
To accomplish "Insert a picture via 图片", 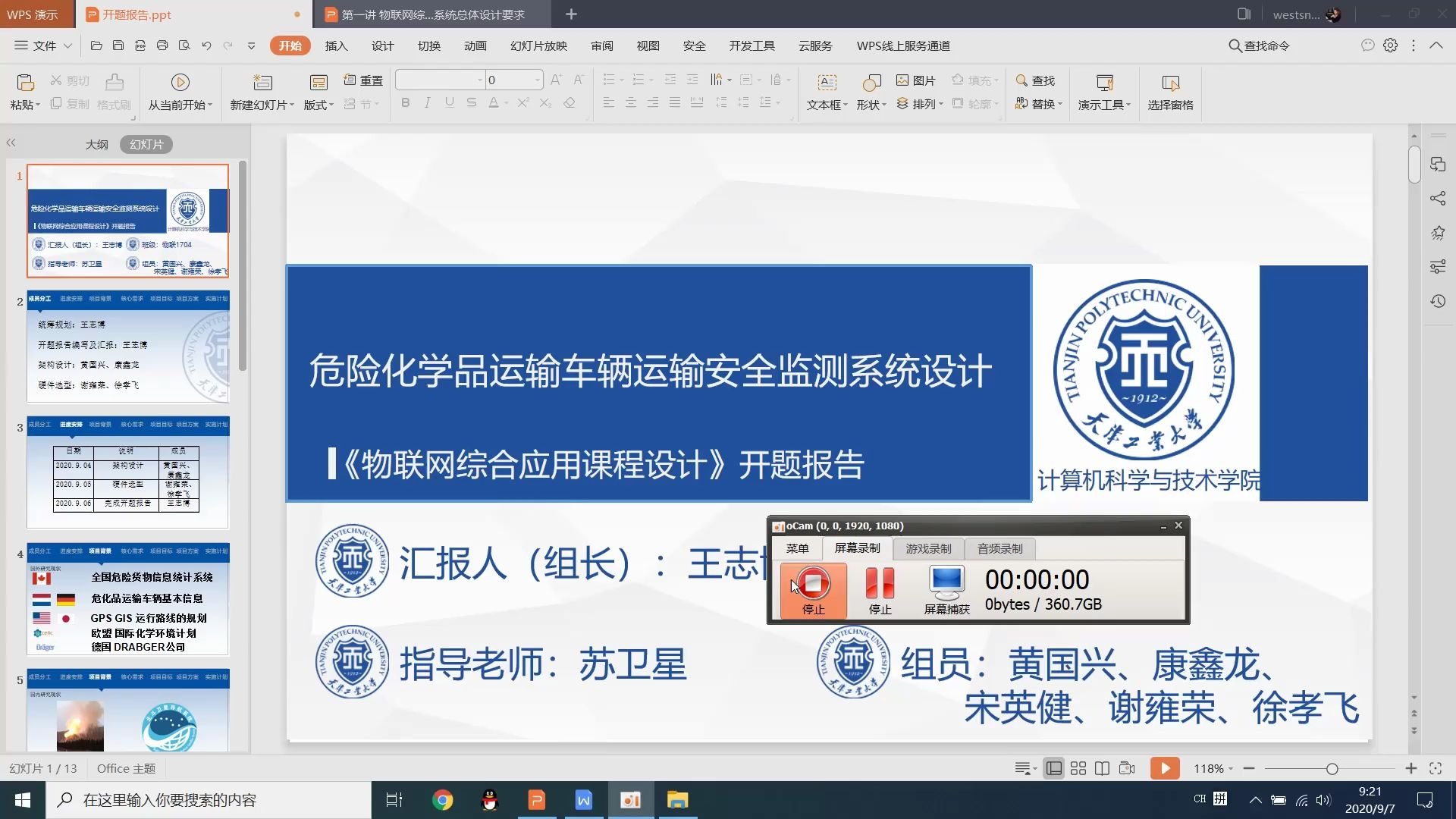I will [x=916, y=80].
